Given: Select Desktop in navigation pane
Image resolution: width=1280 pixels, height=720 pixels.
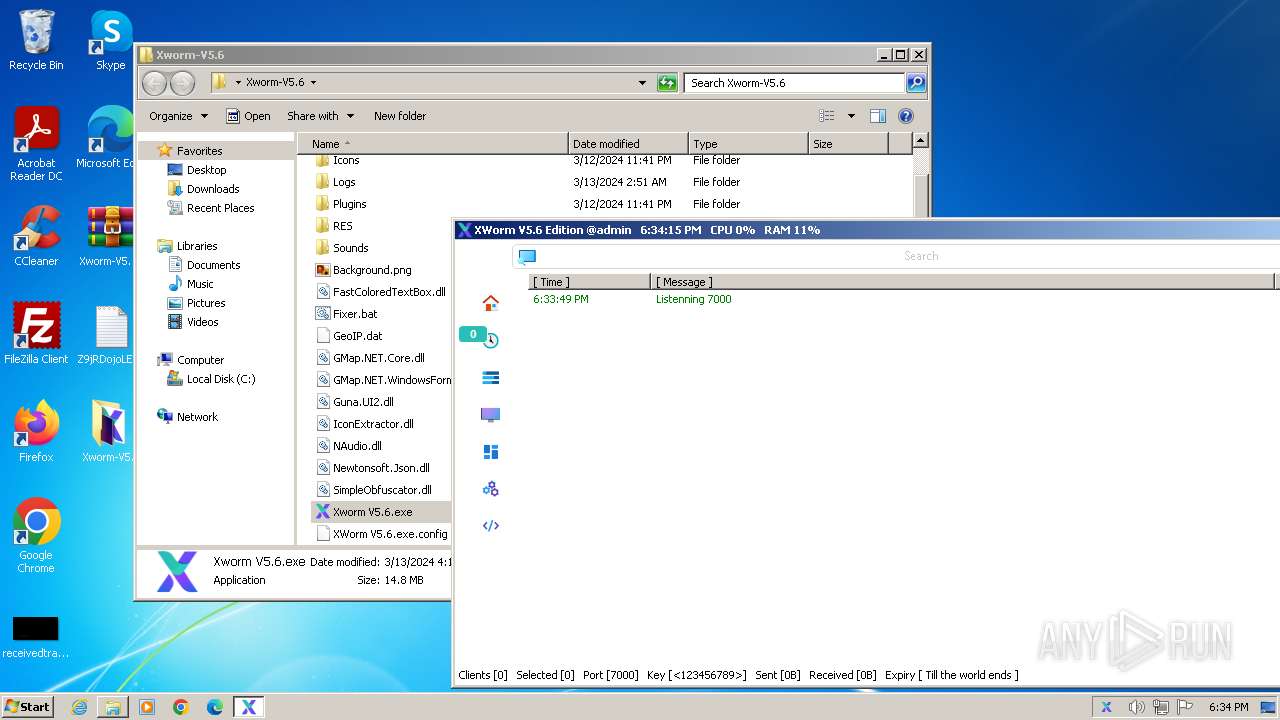Looking at the screenshot, I should pyautogui.click(x=206, y=170).
